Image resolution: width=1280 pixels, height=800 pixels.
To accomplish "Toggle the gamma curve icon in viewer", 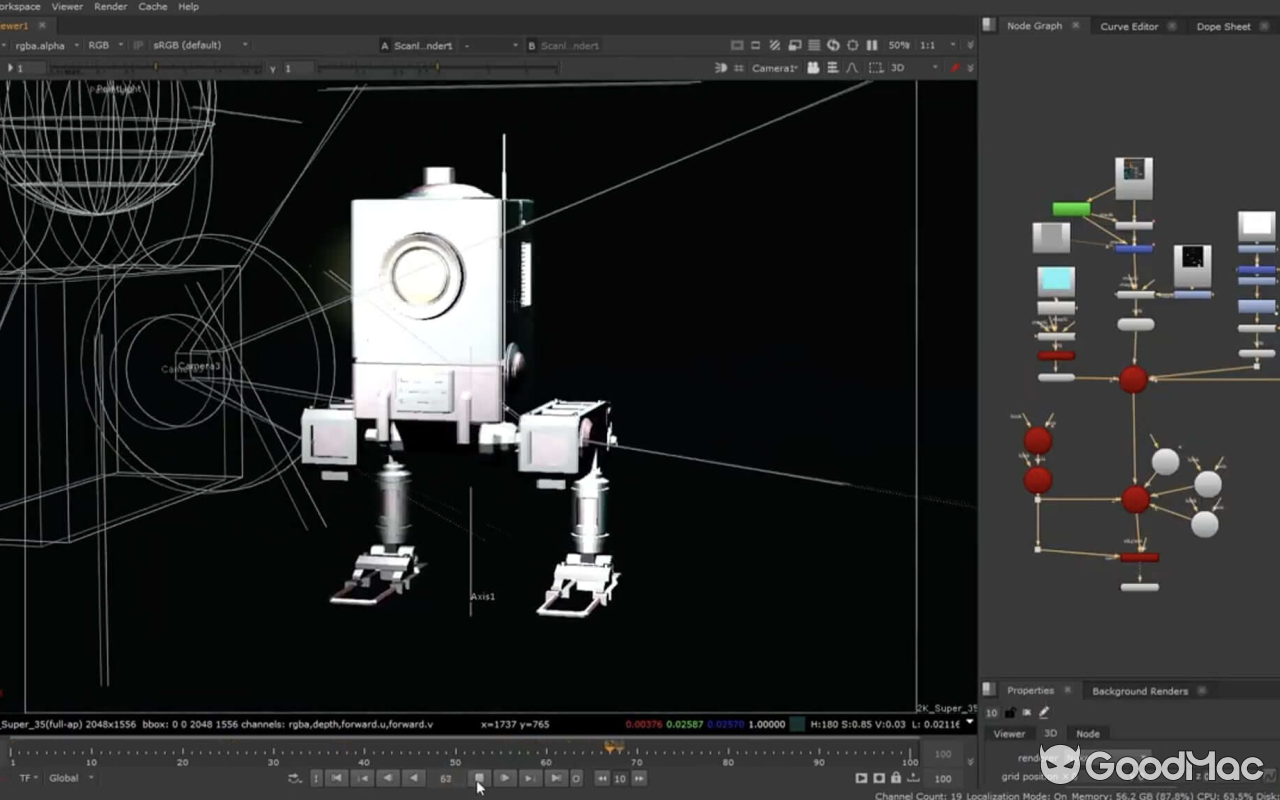I will pyautogui.click(x=852, y=68).
